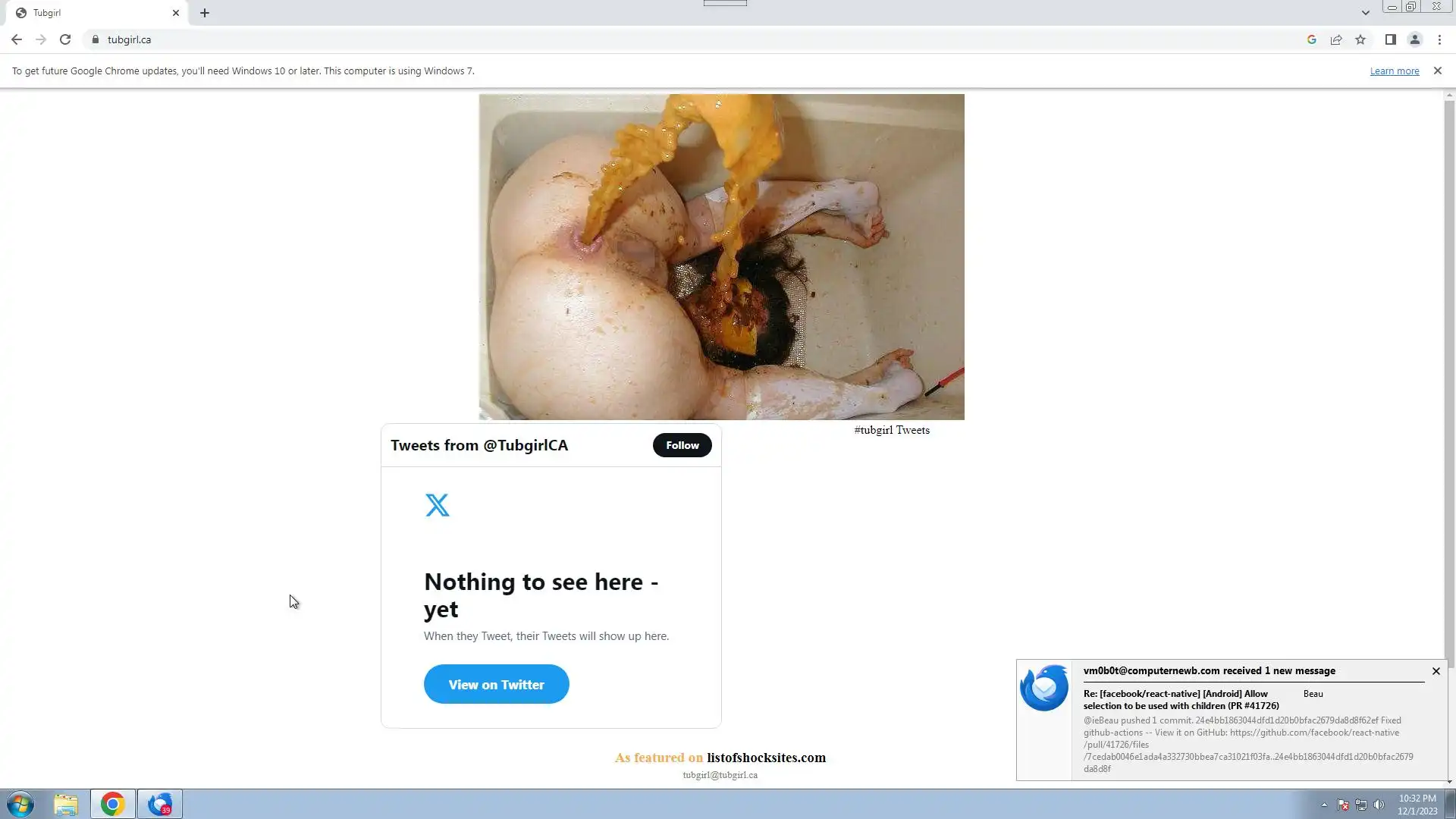Screen dimensions: 1456x819
Task: Reload the current page
Action: point(65,39)
